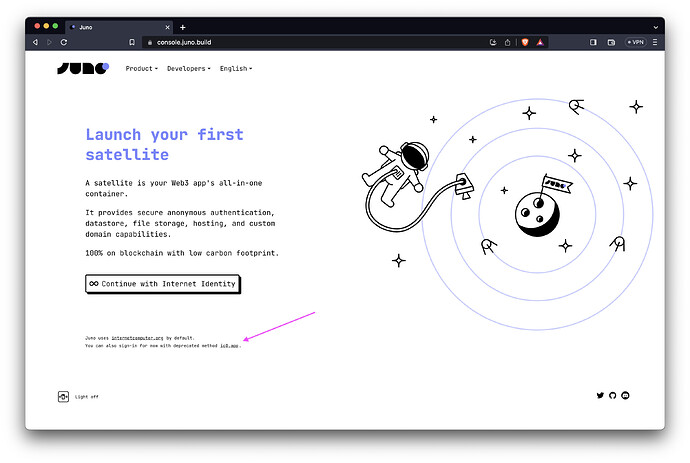Open the internetcomputer.org link
This screenshot has width=690, height=463.
pyautogui.click(x=137, y=338)
